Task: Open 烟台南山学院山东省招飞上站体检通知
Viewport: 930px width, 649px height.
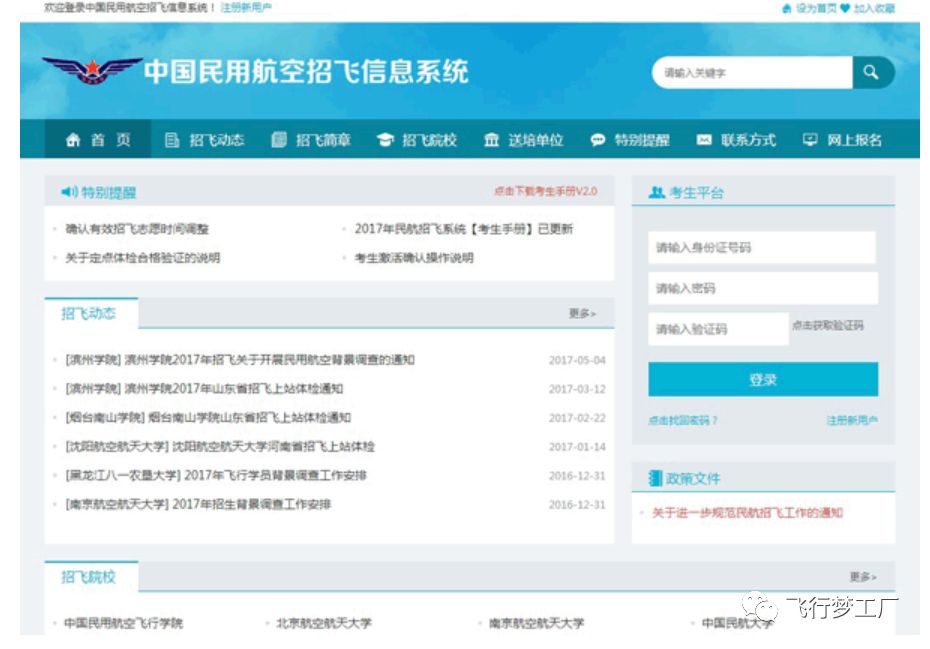Action: point(208,418)
